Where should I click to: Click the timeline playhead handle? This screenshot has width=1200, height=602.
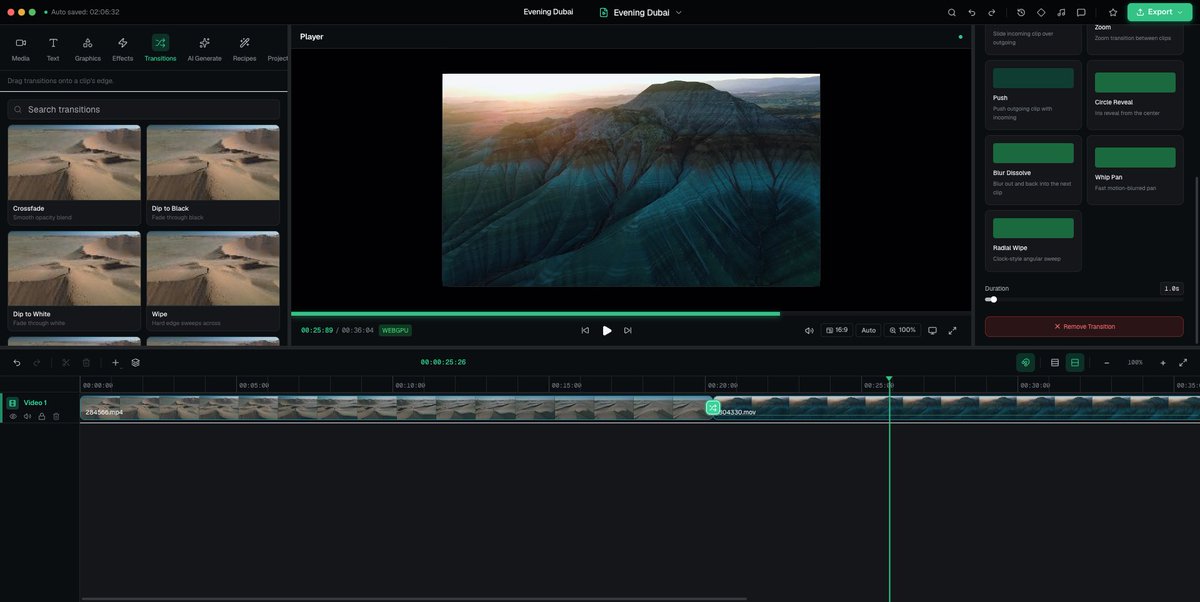[889, 379]
